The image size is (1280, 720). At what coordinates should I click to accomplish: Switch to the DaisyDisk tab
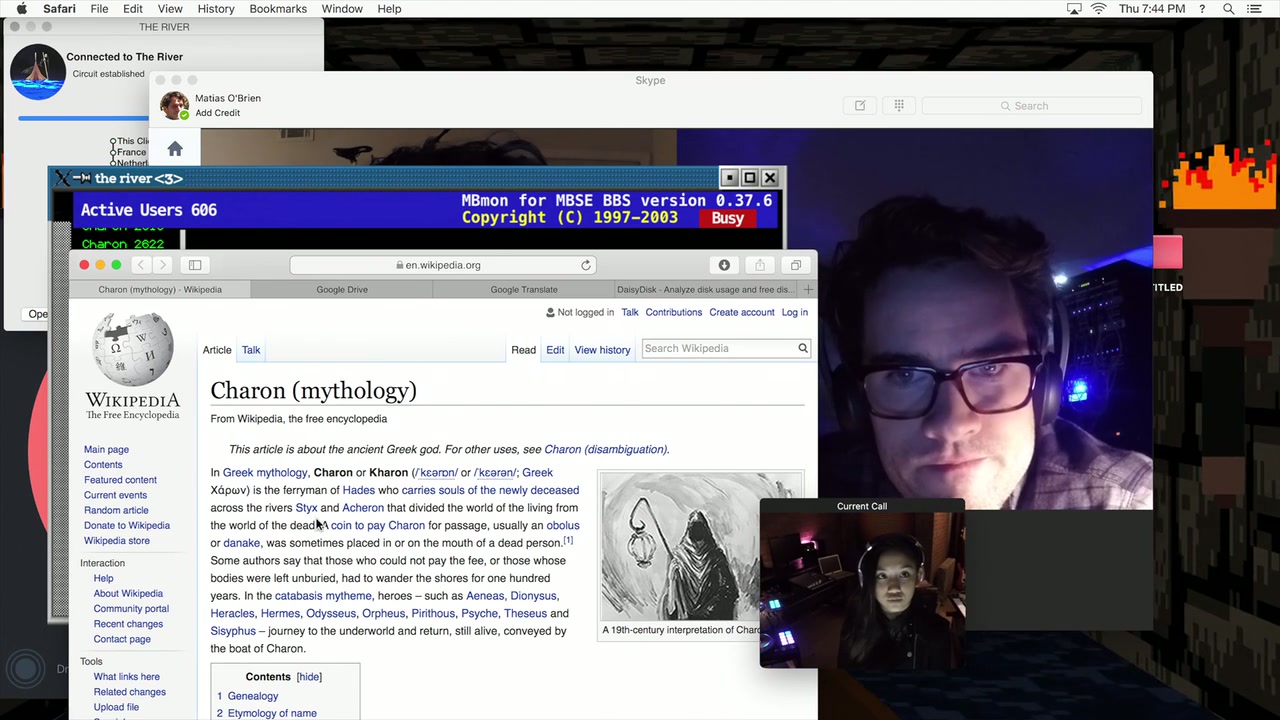706,290
